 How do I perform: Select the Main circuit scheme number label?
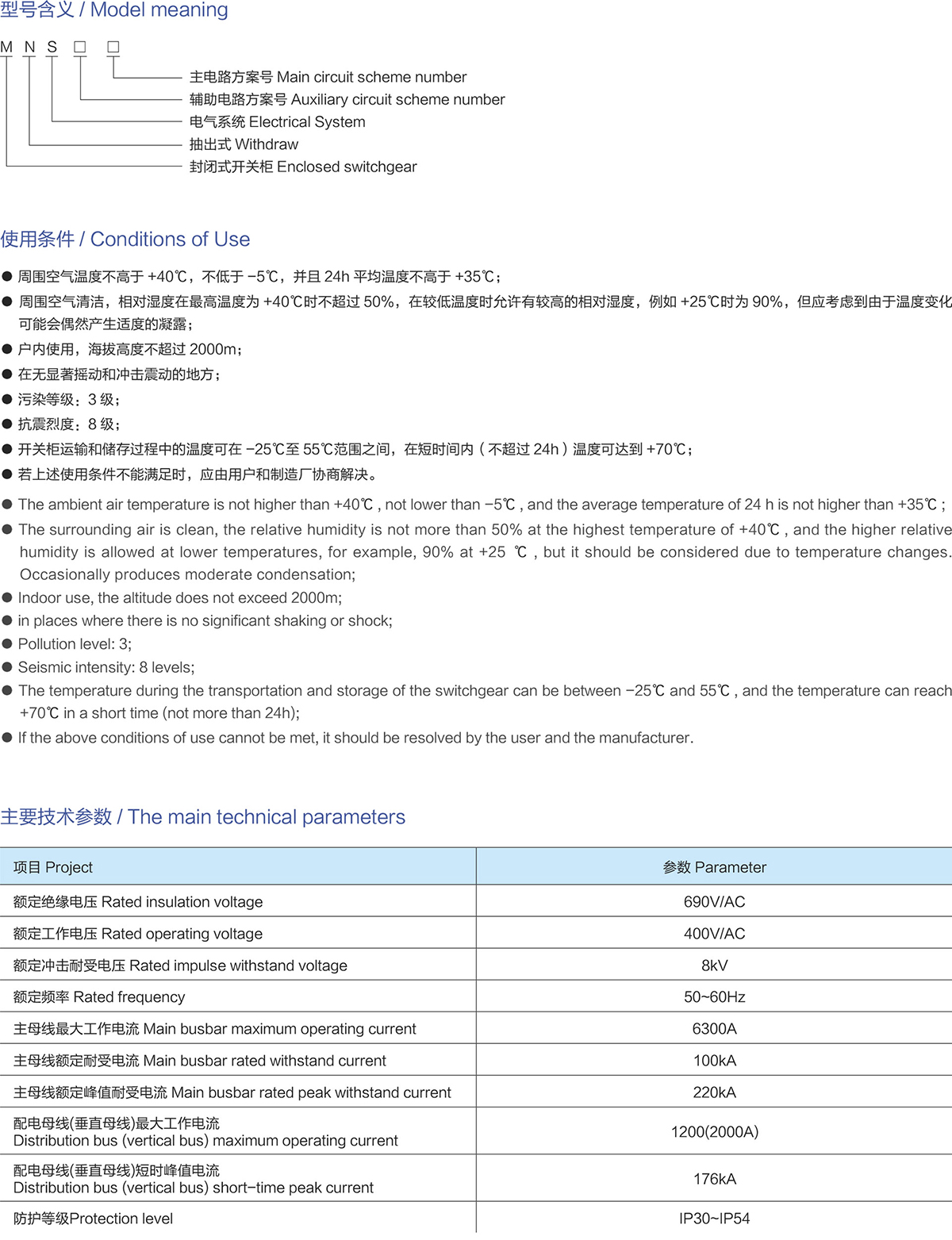[x=328, y=77]
